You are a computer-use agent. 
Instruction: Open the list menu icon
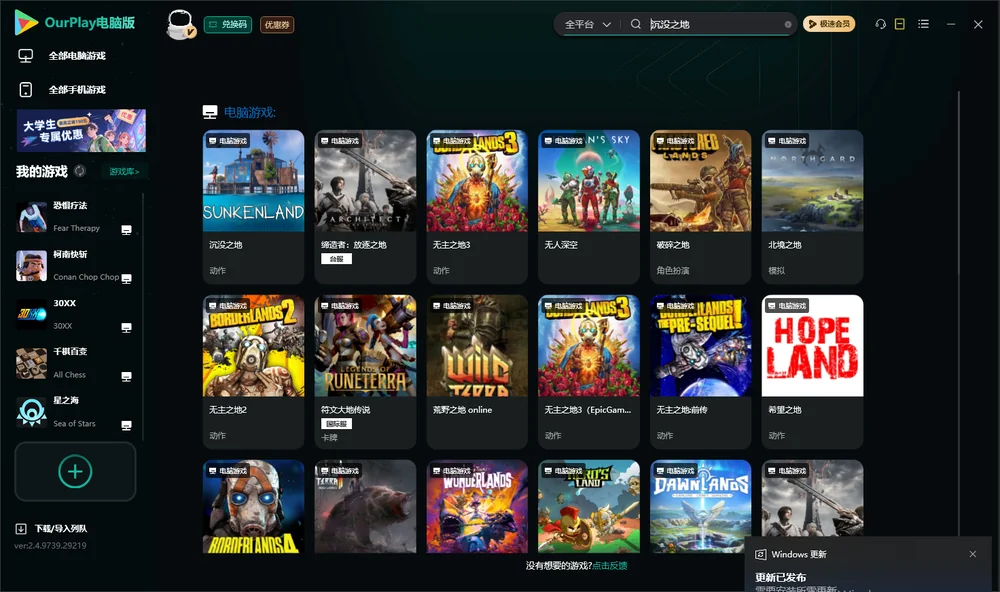(923, 24)
